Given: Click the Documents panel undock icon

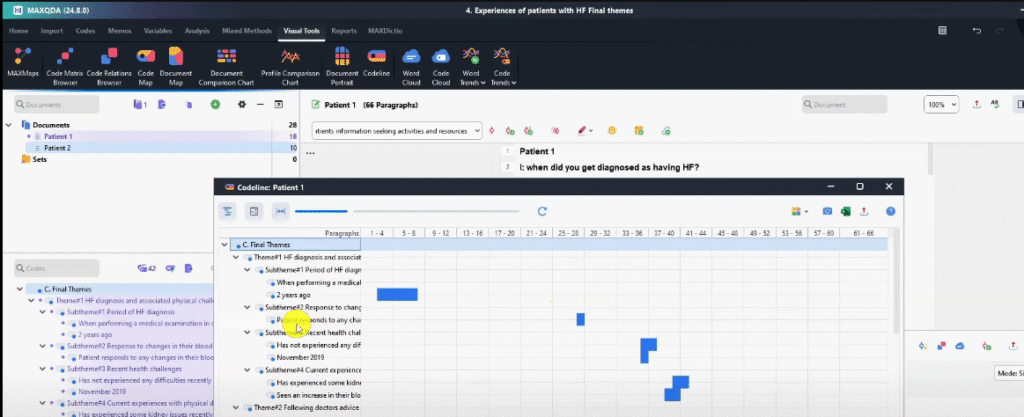Looking at the screenshot, I should tap(279, 104).
